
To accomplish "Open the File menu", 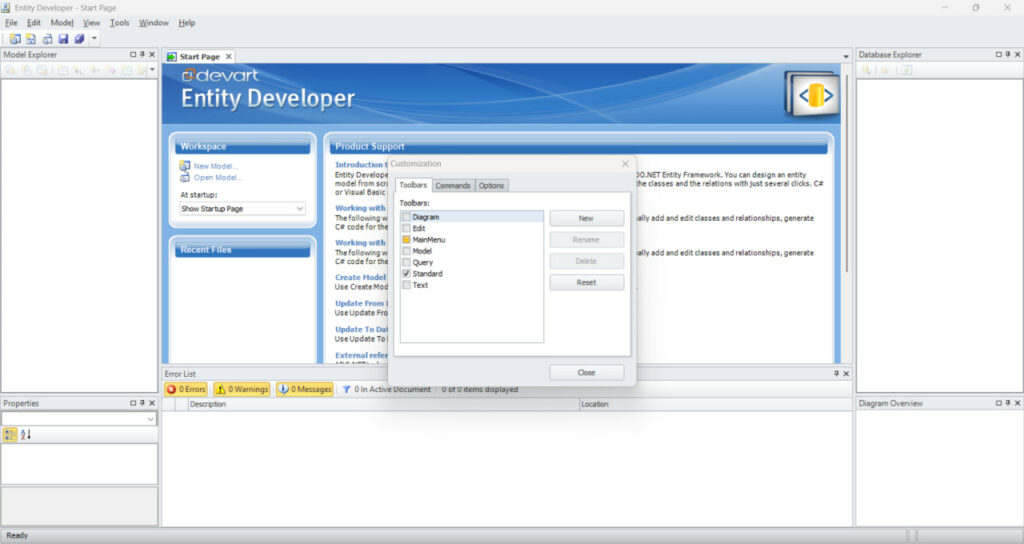I will pyautogui.click(x=11, y=23).
